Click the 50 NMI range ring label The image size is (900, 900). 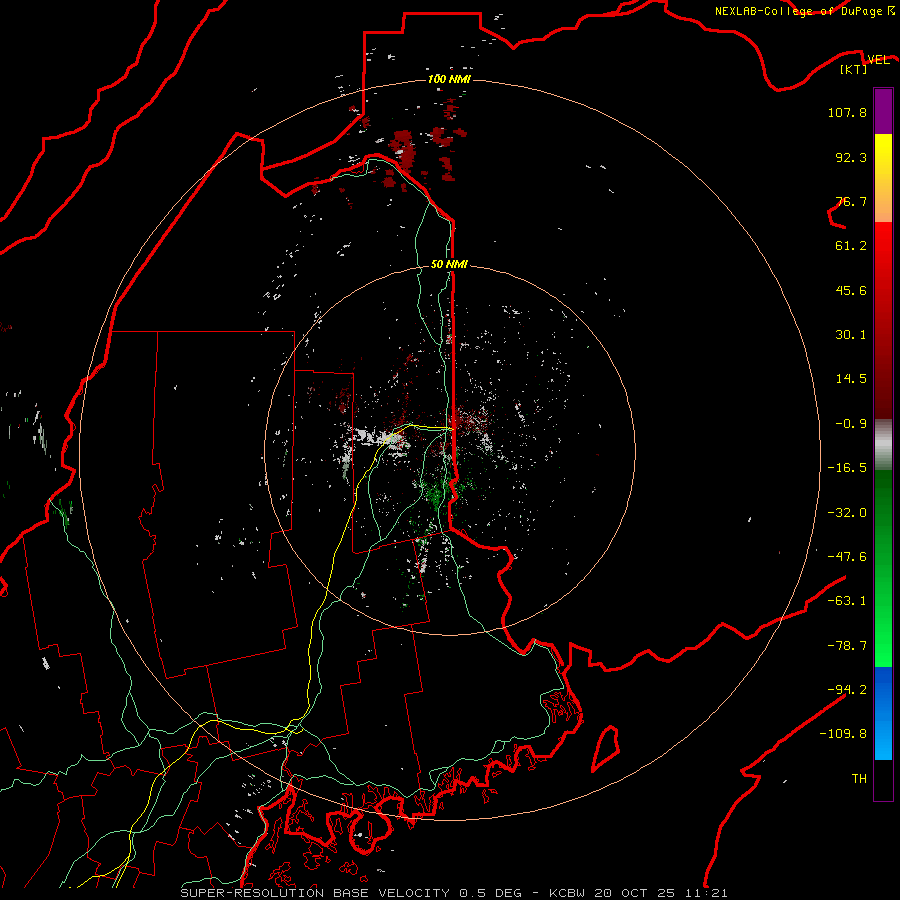(449, 264)
